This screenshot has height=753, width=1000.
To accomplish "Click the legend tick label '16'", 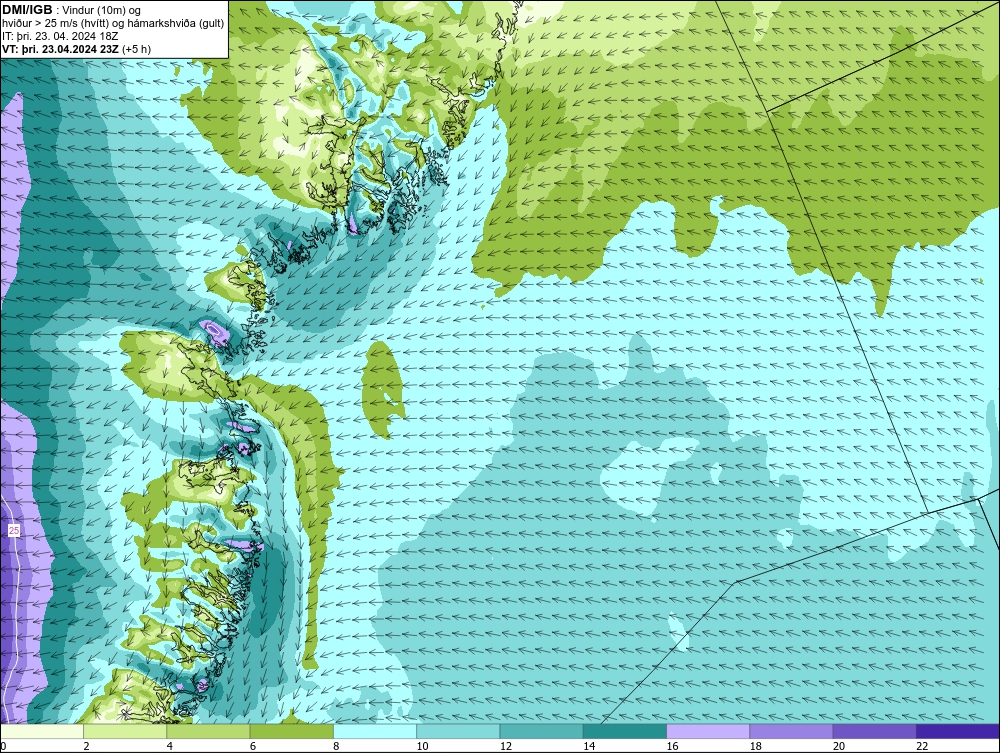I will point(672,746).
